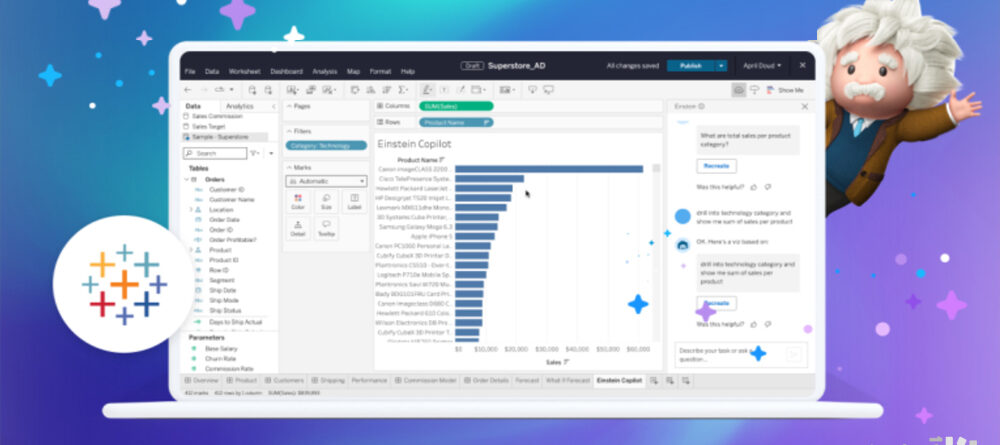The width and height of the screenshot is (1000, 445).
Task: Click the Publish button
Action: [691, 65]
